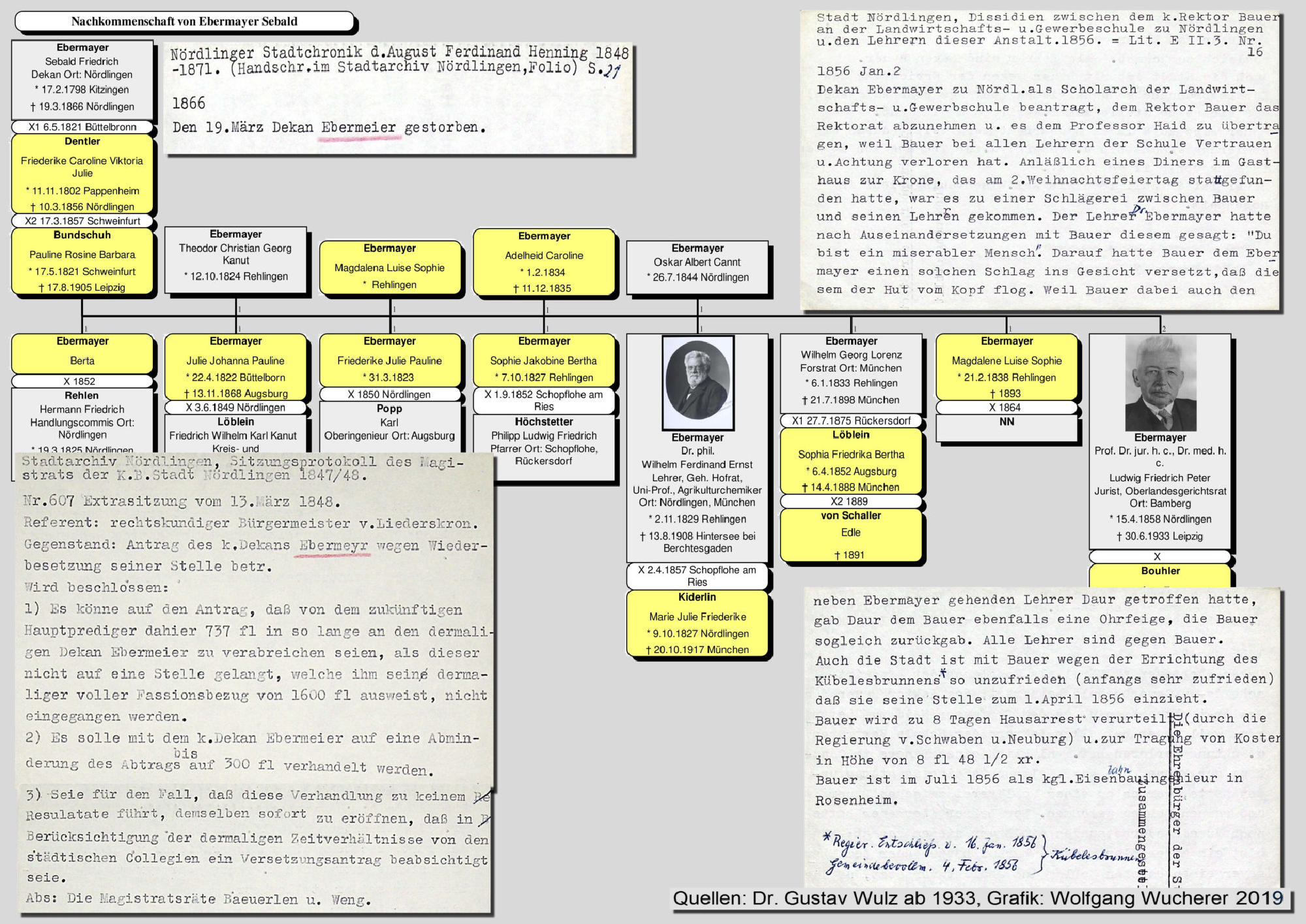Click the Ebermayer Sebald Friedrich root box
Screen dimensions: 1306x924
pos(82,78)
